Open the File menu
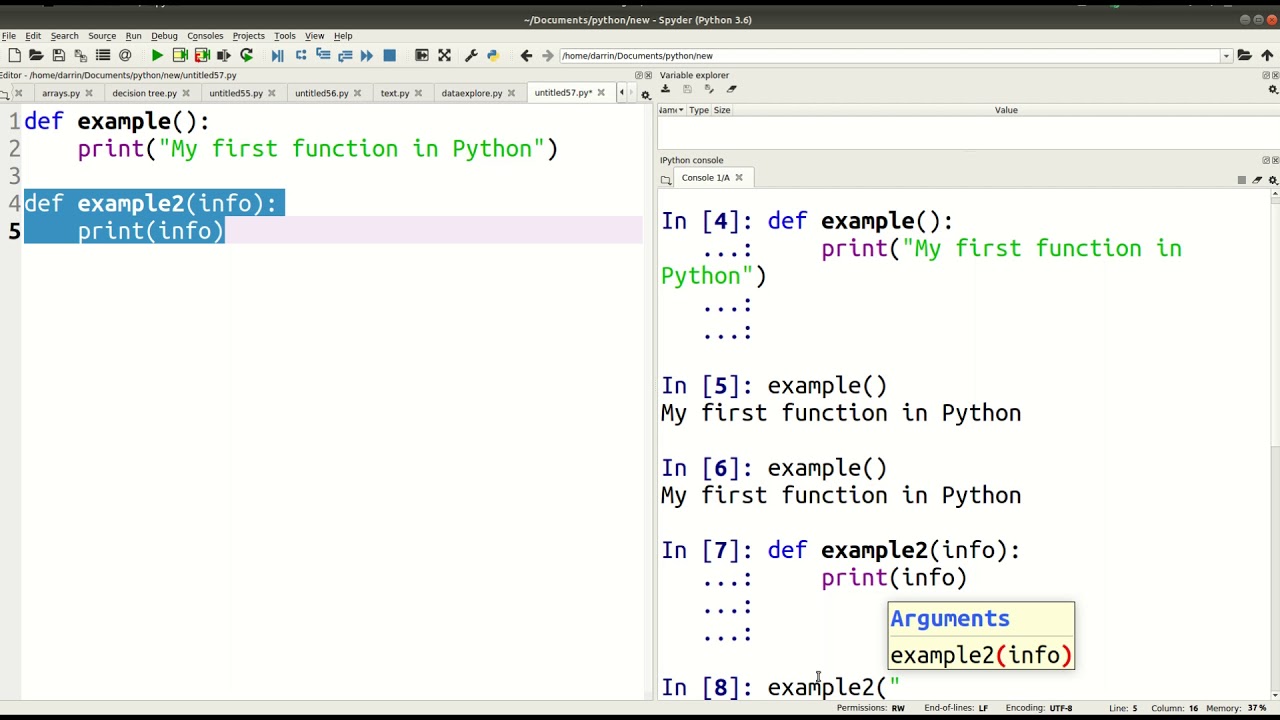Screen dimensions: 1280x720 coord(9,36)
